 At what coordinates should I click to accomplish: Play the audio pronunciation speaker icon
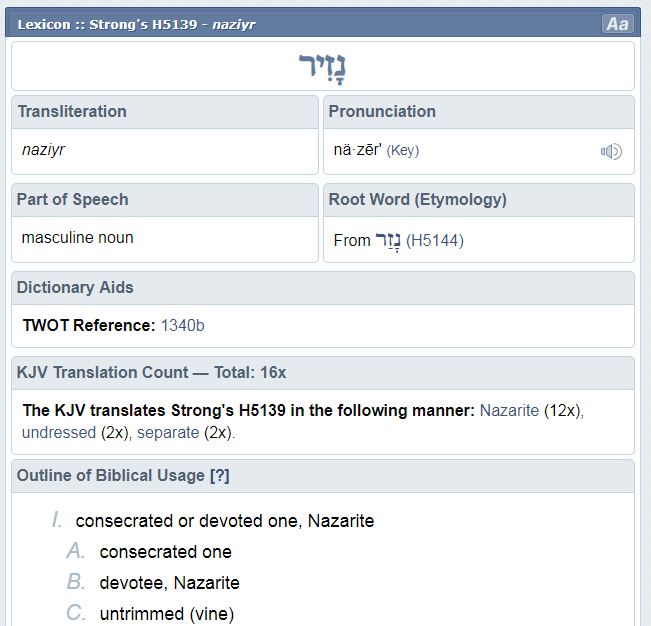611,151
